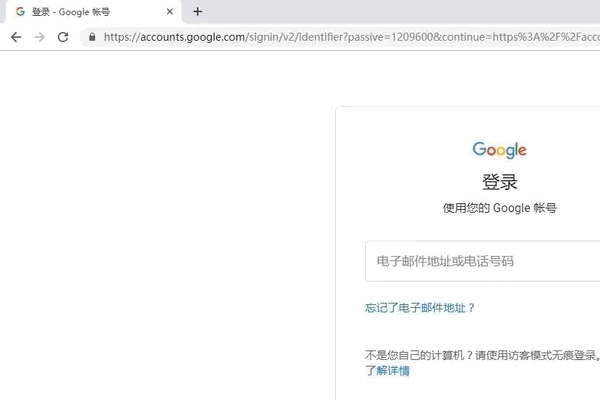600x400 pixels.
Task: Focus the 电子邮件地址或电话号码 input field
Action: 483,261
